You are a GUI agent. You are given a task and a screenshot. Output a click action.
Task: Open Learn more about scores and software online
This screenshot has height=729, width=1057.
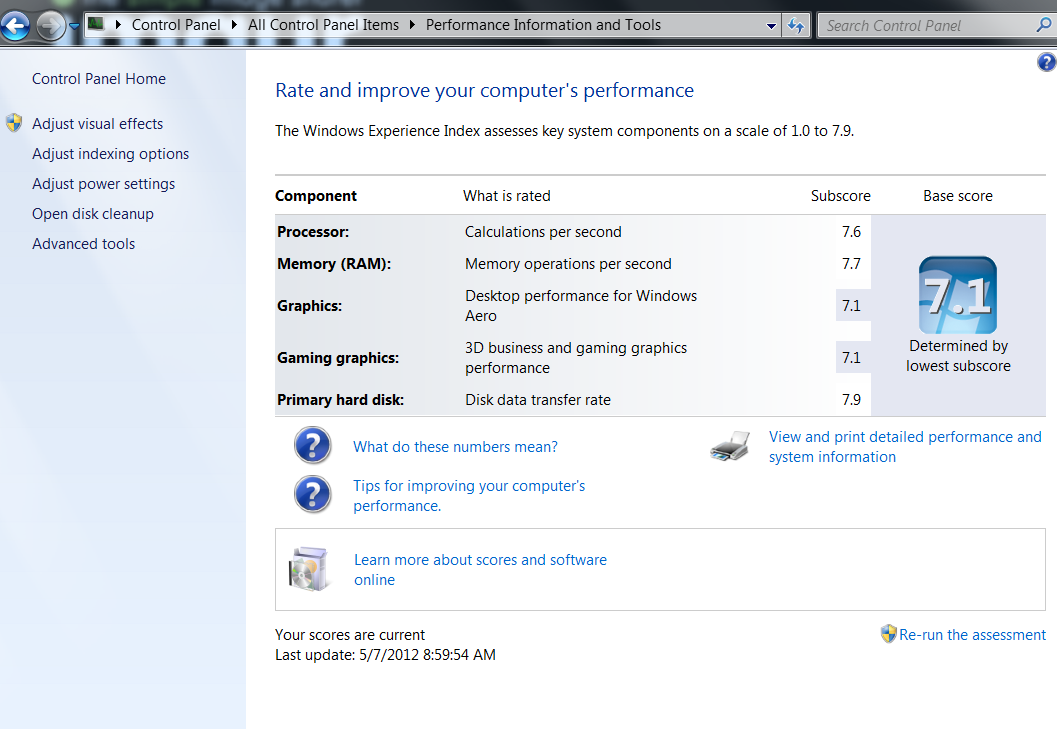(x=481, y=570)
